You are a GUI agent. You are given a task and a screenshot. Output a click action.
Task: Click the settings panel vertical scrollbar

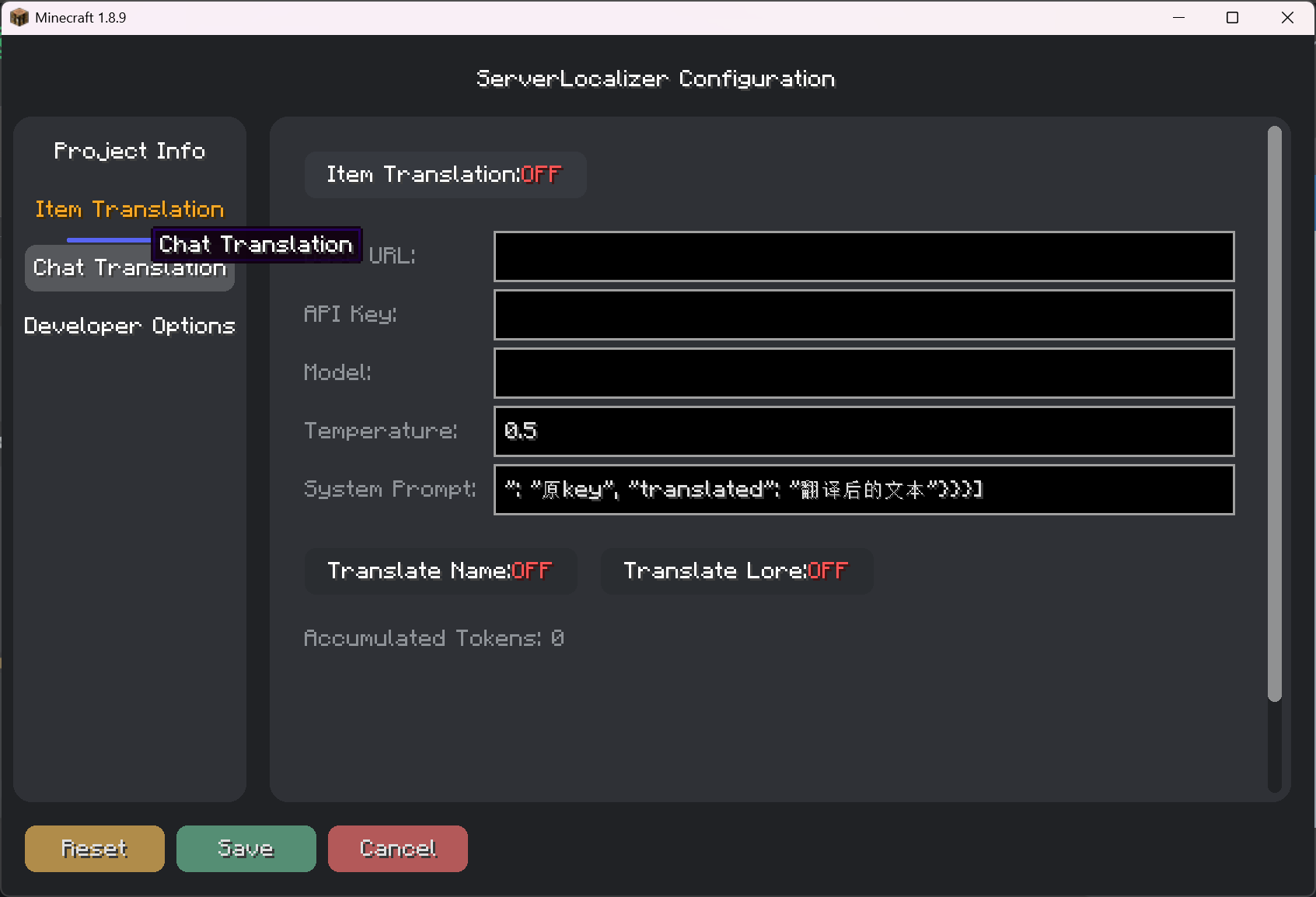1274,414
